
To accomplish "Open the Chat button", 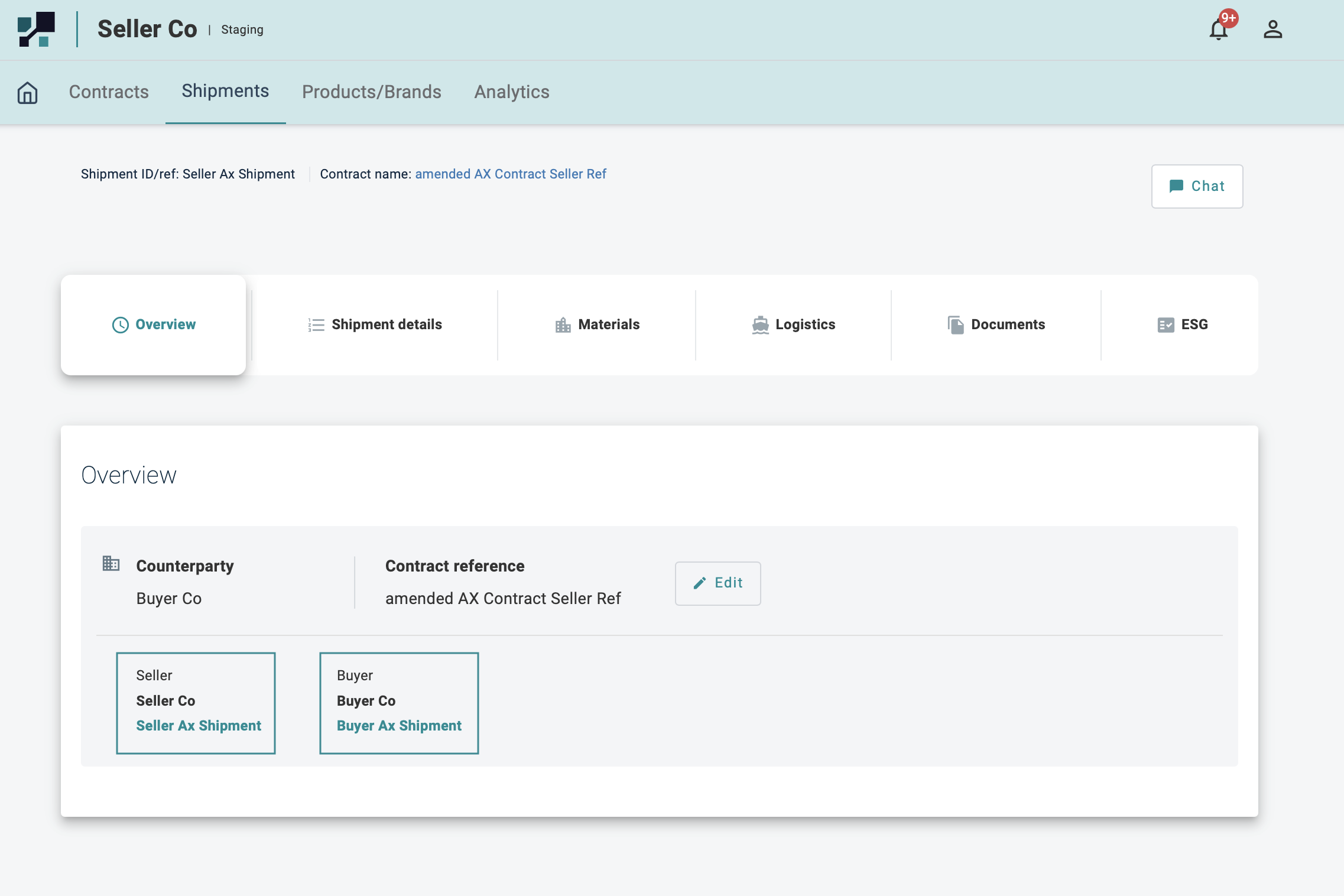I will 1197,186.
